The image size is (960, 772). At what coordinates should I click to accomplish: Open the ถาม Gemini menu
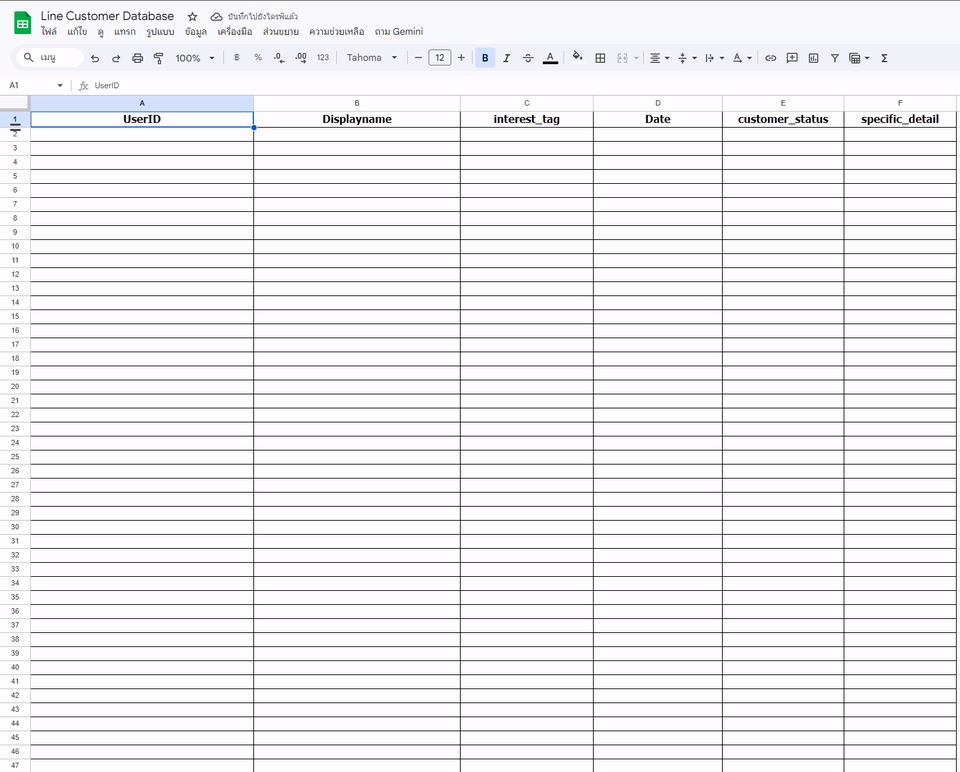point(399,32)
